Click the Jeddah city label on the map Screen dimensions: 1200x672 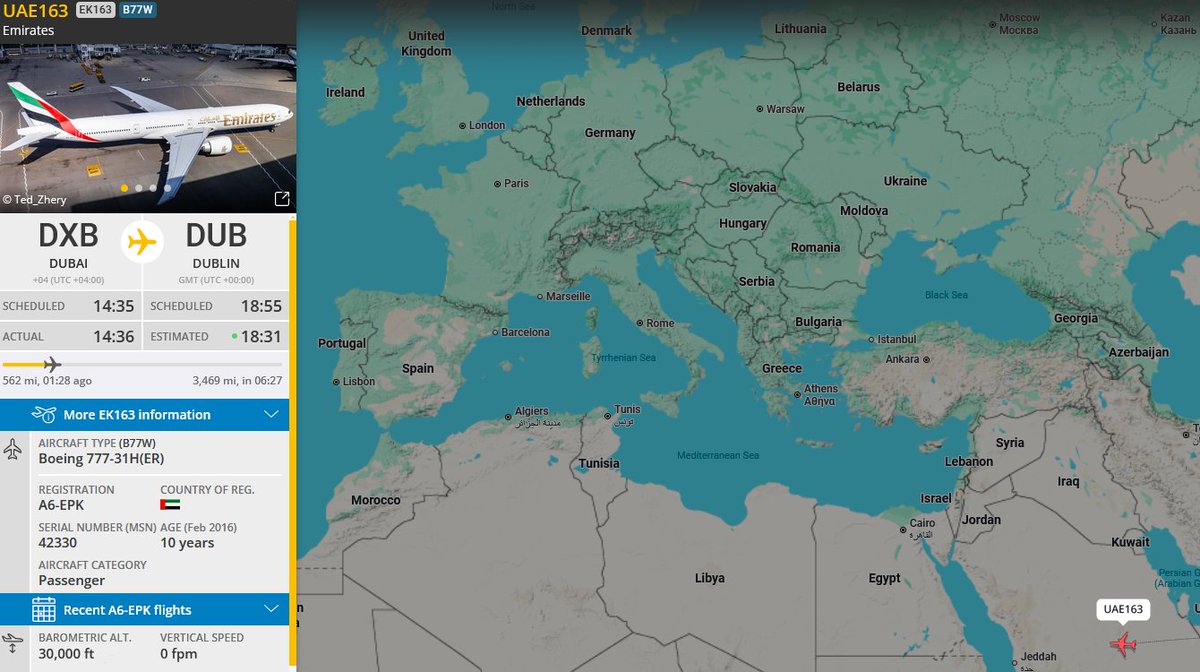[1040, 656]
